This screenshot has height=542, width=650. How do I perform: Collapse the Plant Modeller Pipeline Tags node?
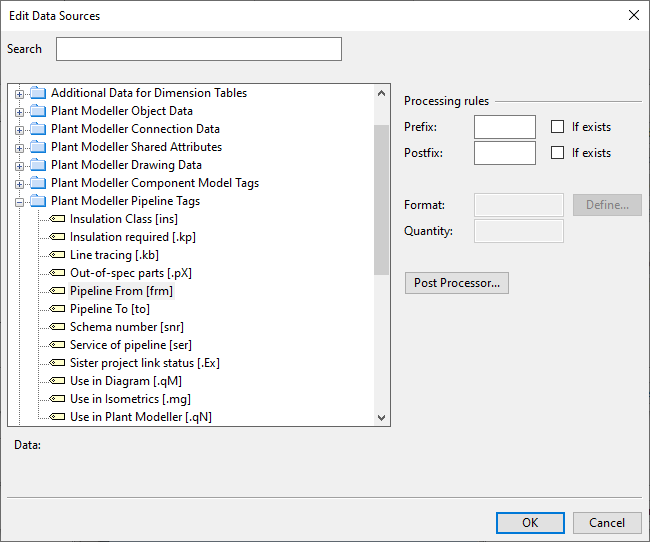(19, 201)
